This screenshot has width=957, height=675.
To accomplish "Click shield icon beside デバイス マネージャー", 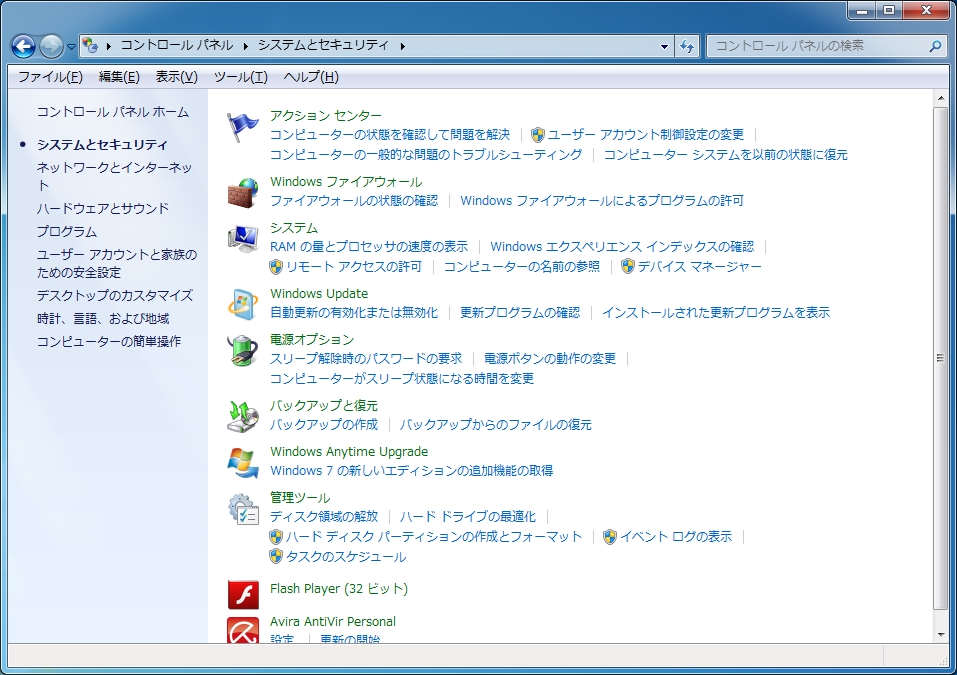I will click(x=627, y=266).
